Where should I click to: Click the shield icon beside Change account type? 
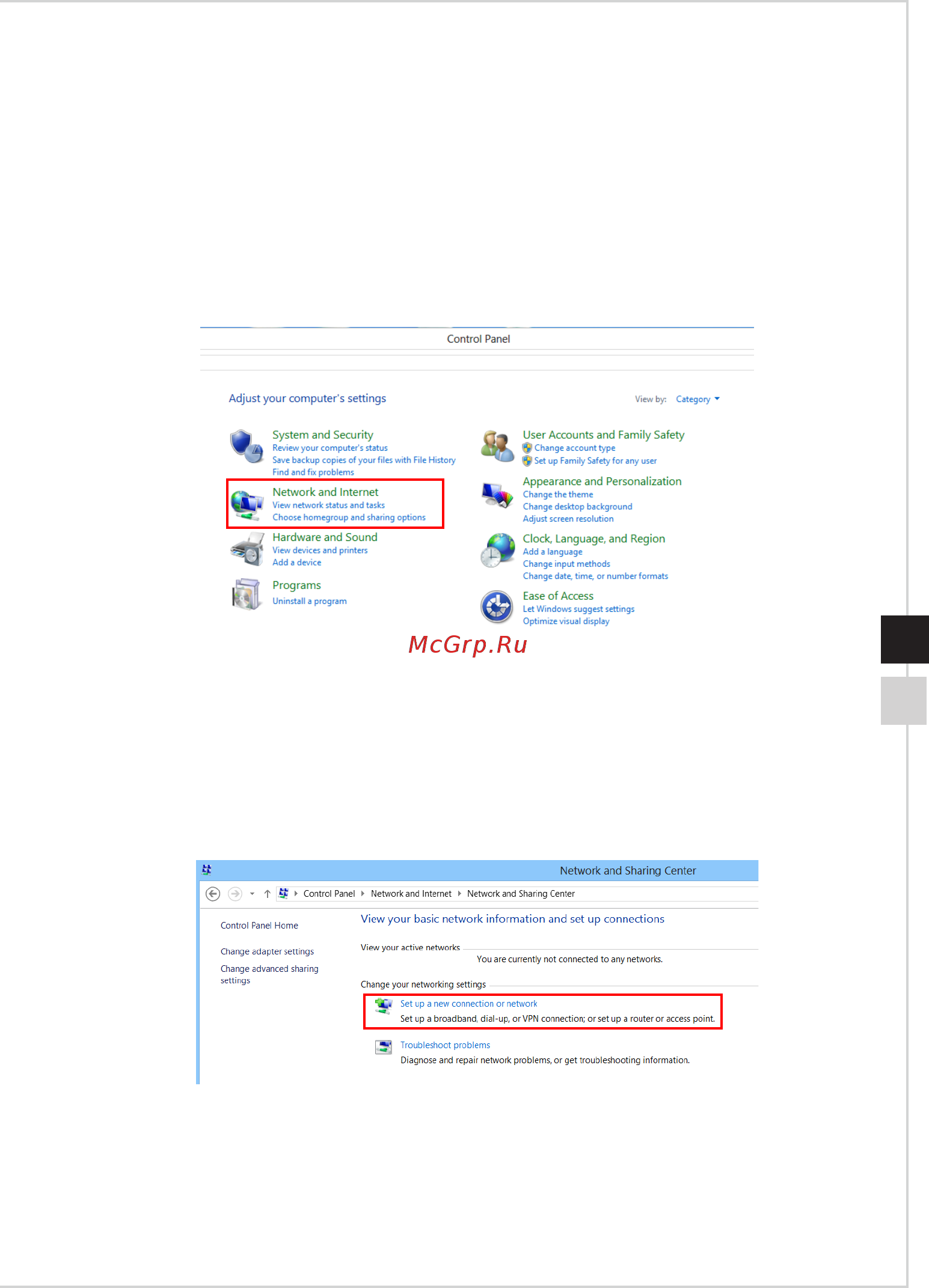tap(527, 448)
